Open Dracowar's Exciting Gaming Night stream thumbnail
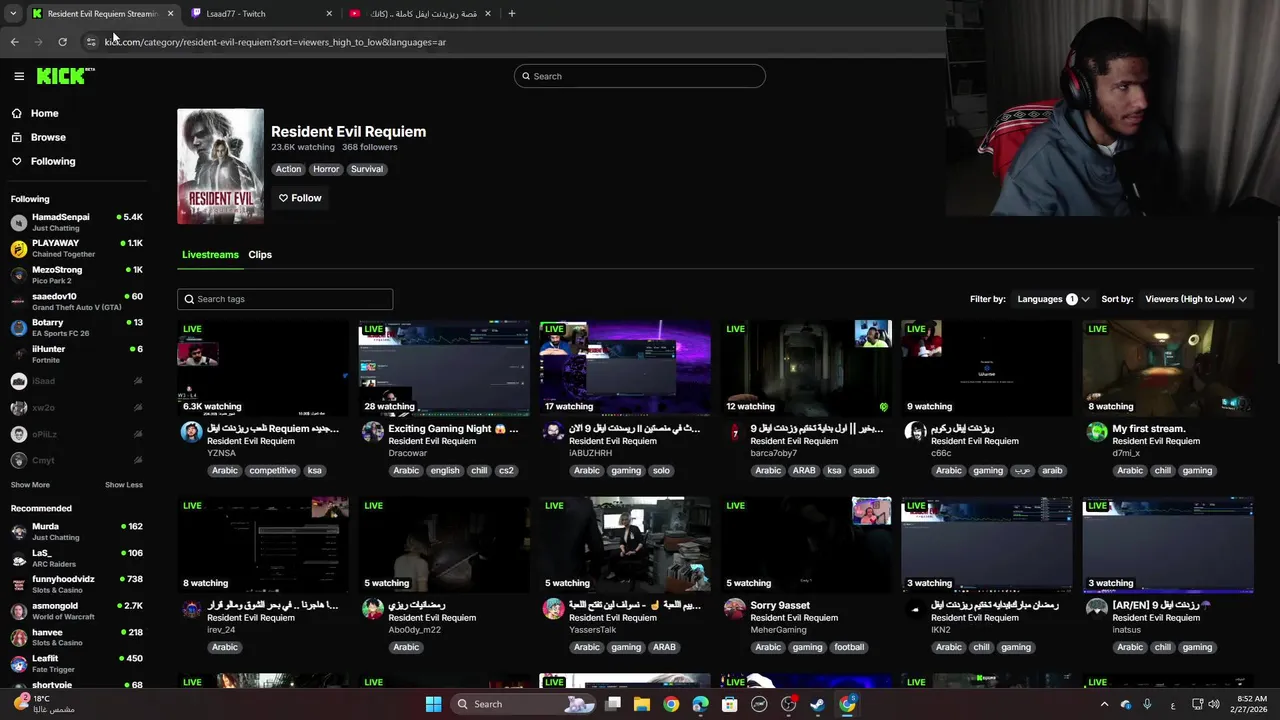1280x720 pixels. tap(444, 368)
